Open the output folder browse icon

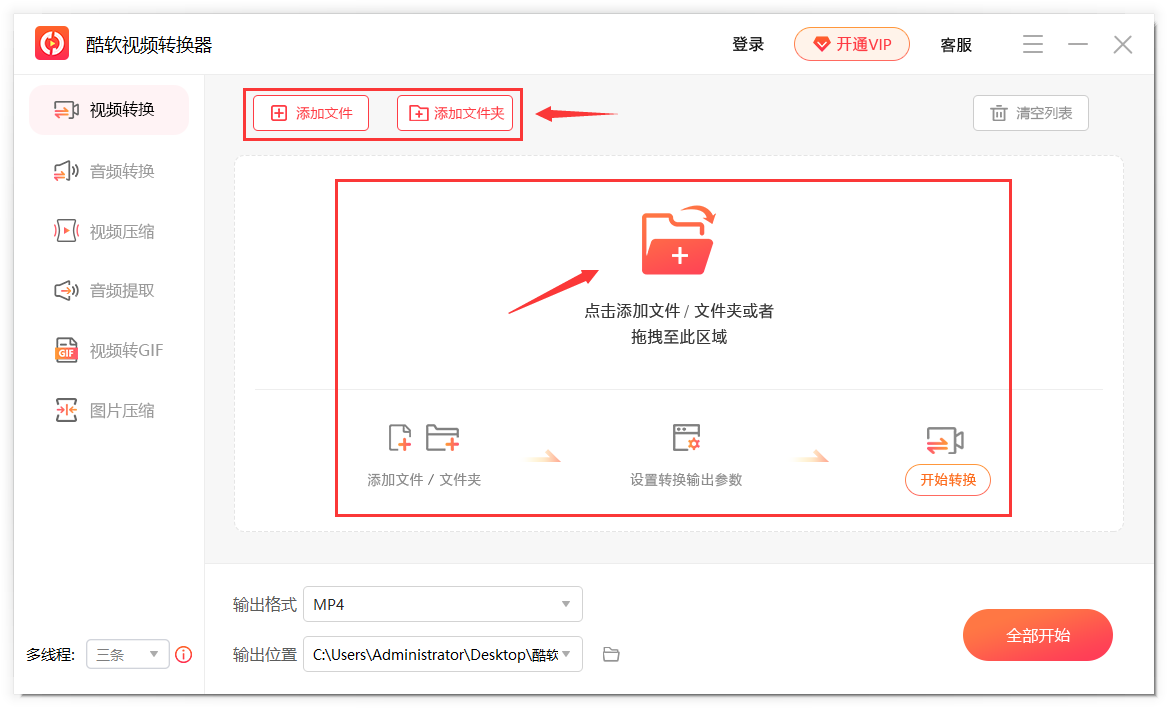pos(611,654)
